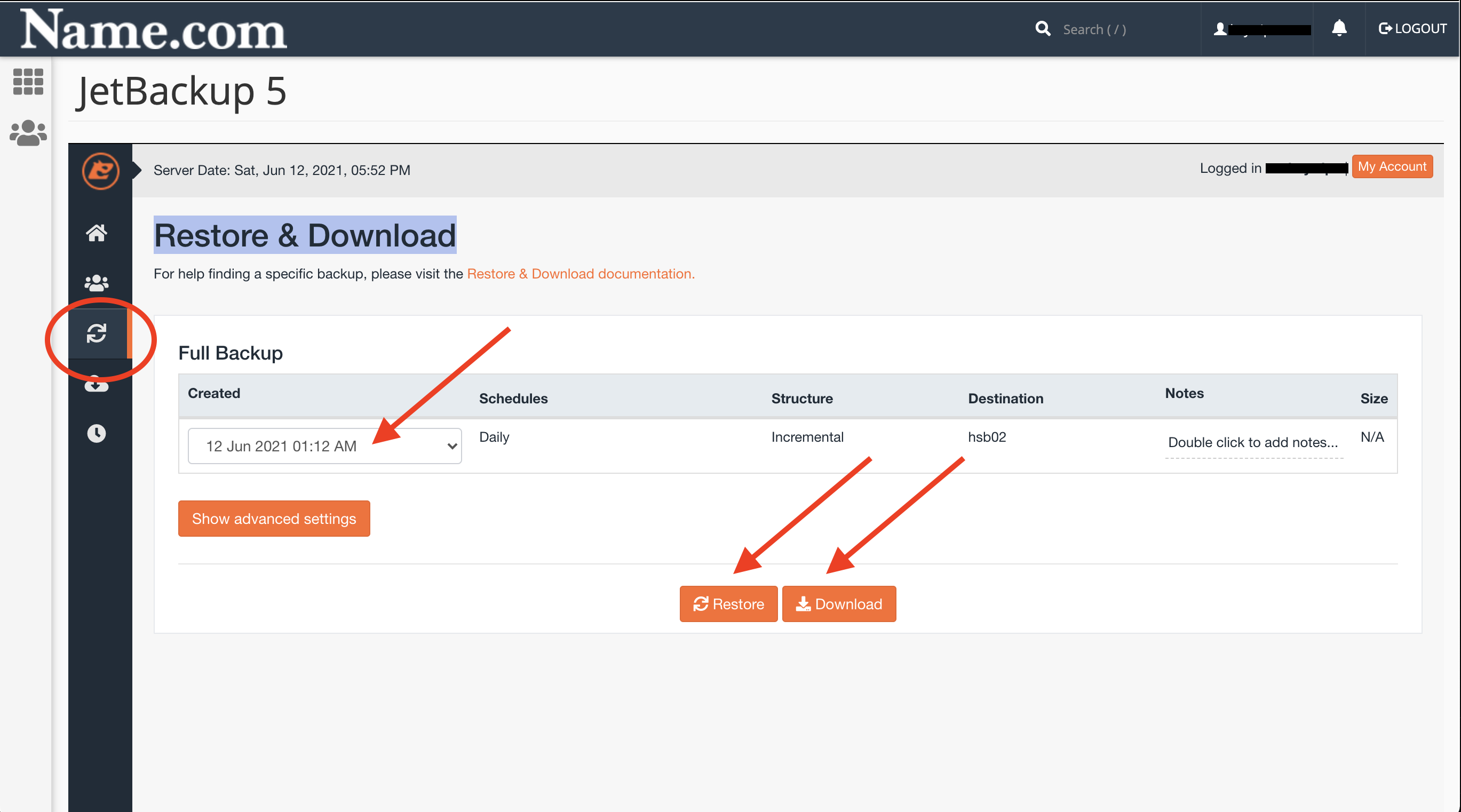The height and width of the screenshot is (812, 1461).
Task: Open the user manager group icon in gray sidebar
Action: (28, 133)
